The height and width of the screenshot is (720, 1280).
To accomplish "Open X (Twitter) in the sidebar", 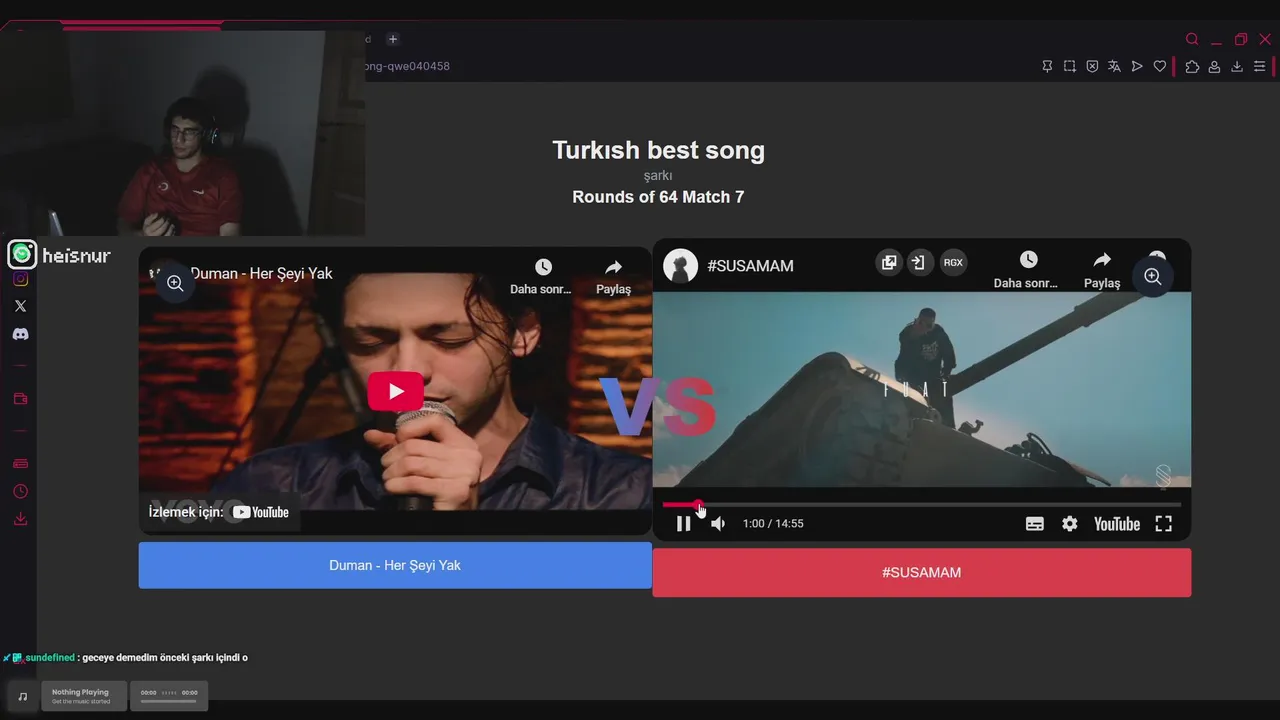I will 20,306.
